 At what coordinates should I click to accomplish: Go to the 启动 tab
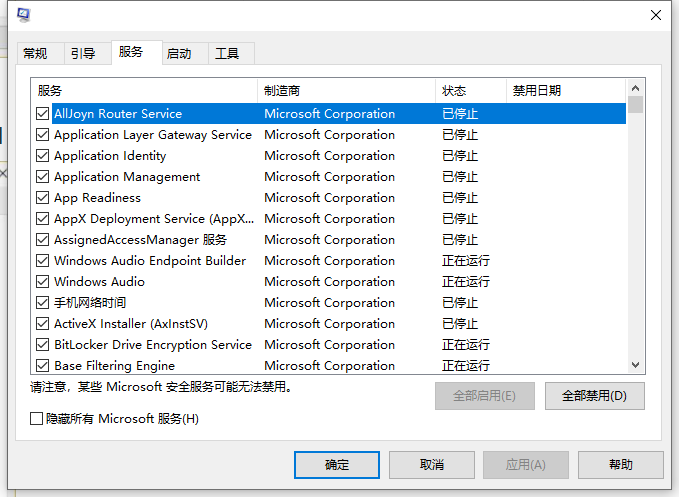179,54
